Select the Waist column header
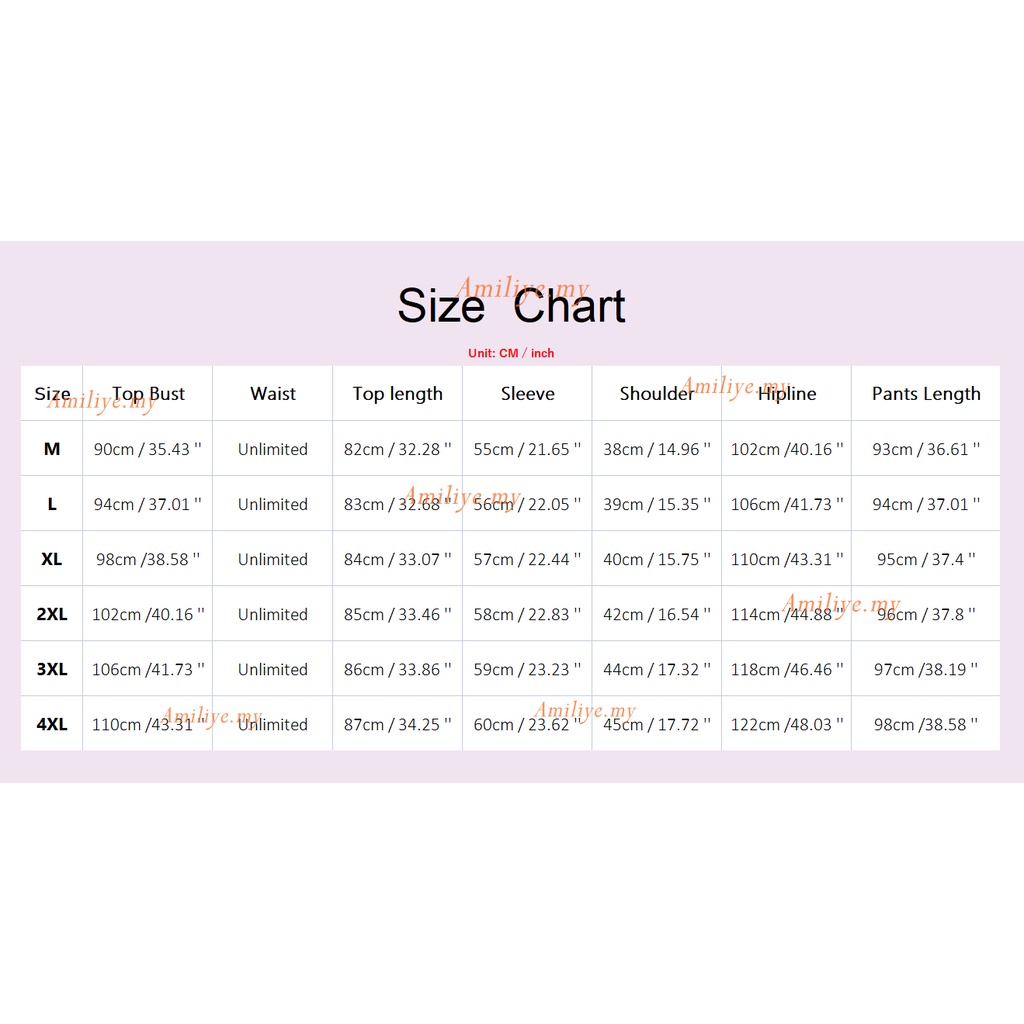The width and height of the screenshot is (1024, 1024). (273, 394)
